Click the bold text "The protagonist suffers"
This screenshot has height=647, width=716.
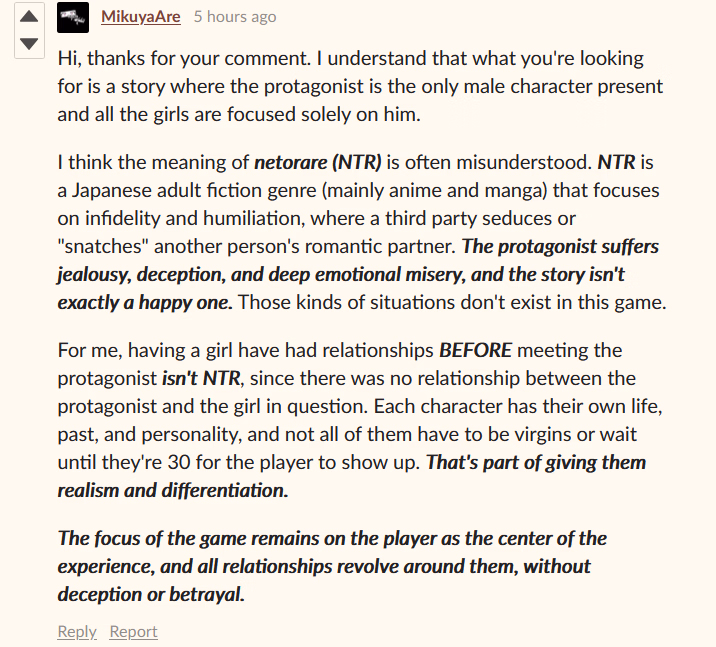click(x=561, y=246)
